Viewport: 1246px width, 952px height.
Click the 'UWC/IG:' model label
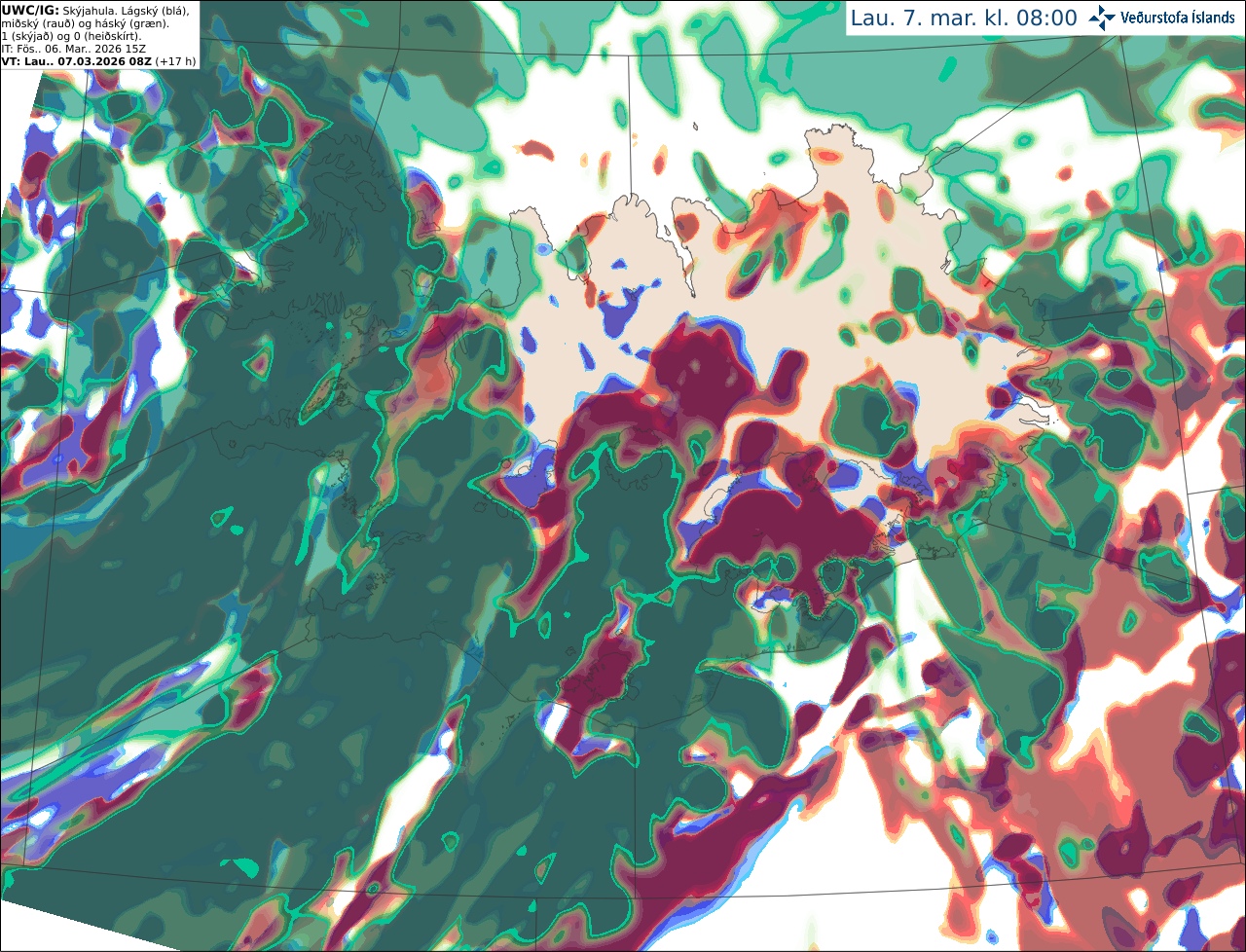(29, 11)
